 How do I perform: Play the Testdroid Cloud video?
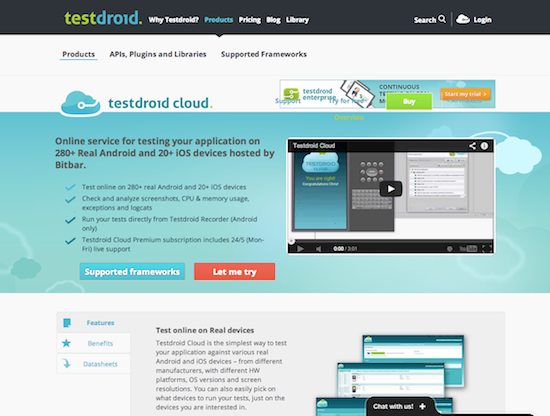pyautogui.click(x=391, y=189)
